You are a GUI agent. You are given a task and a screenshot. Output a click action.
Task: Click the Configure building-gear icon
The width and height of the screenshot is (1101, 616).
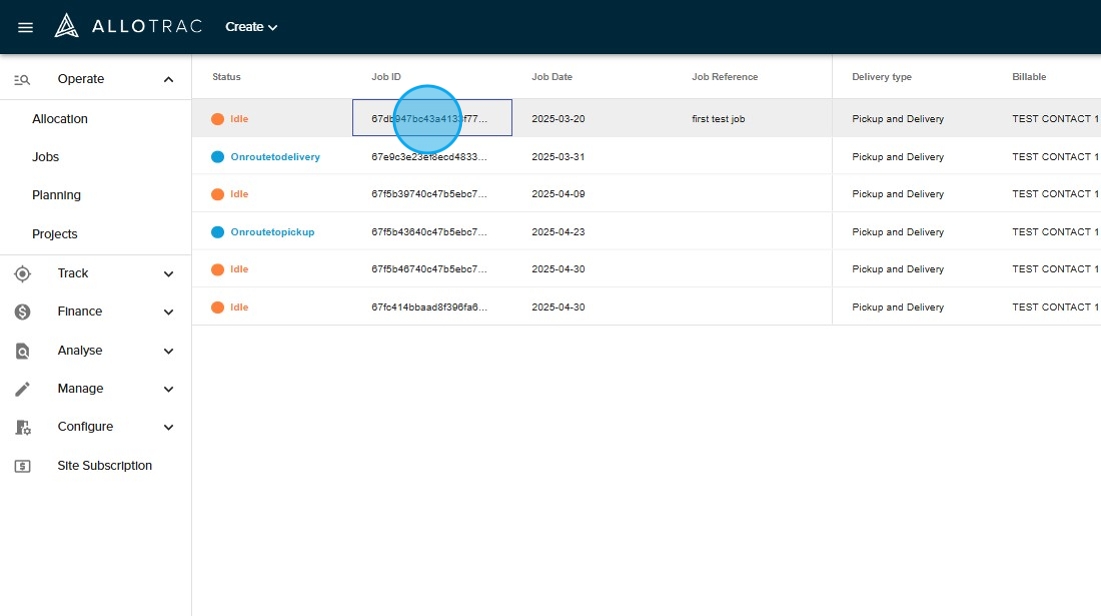pos(22,427)
